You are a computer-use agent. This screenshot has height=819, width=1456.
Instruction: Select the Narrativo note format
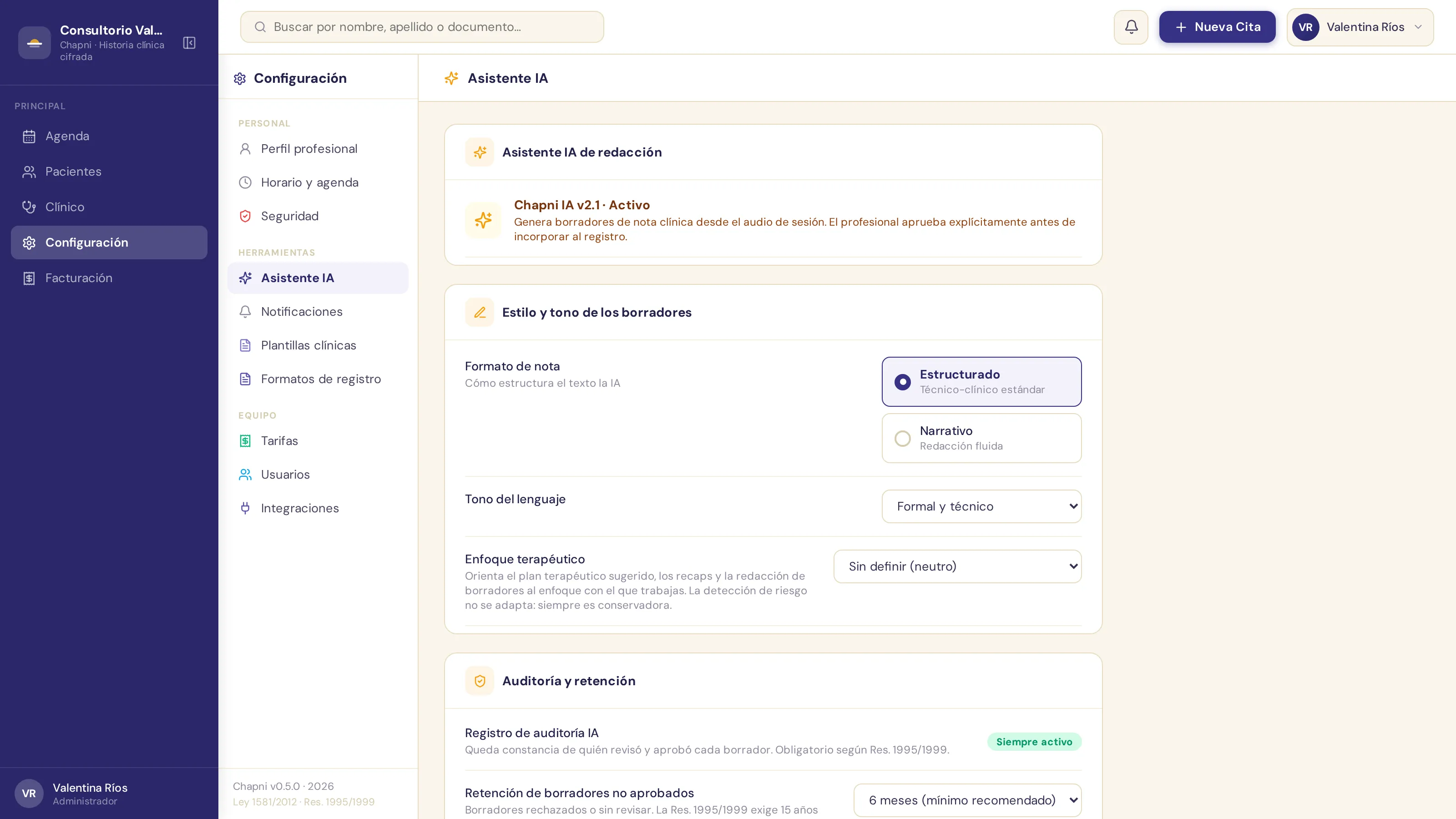982,438
